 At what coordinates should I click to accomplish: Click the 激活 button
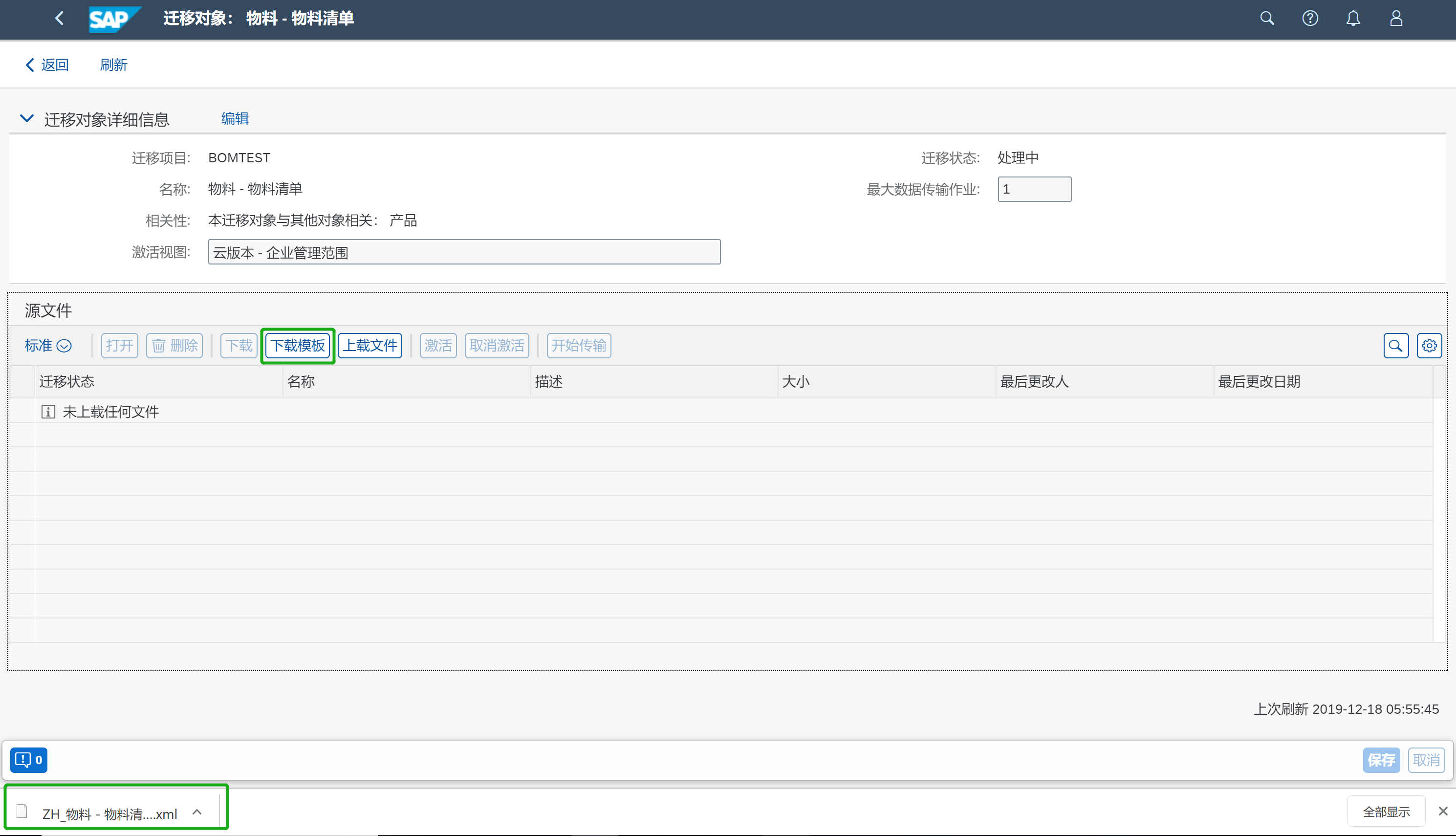tap(438, 345)
